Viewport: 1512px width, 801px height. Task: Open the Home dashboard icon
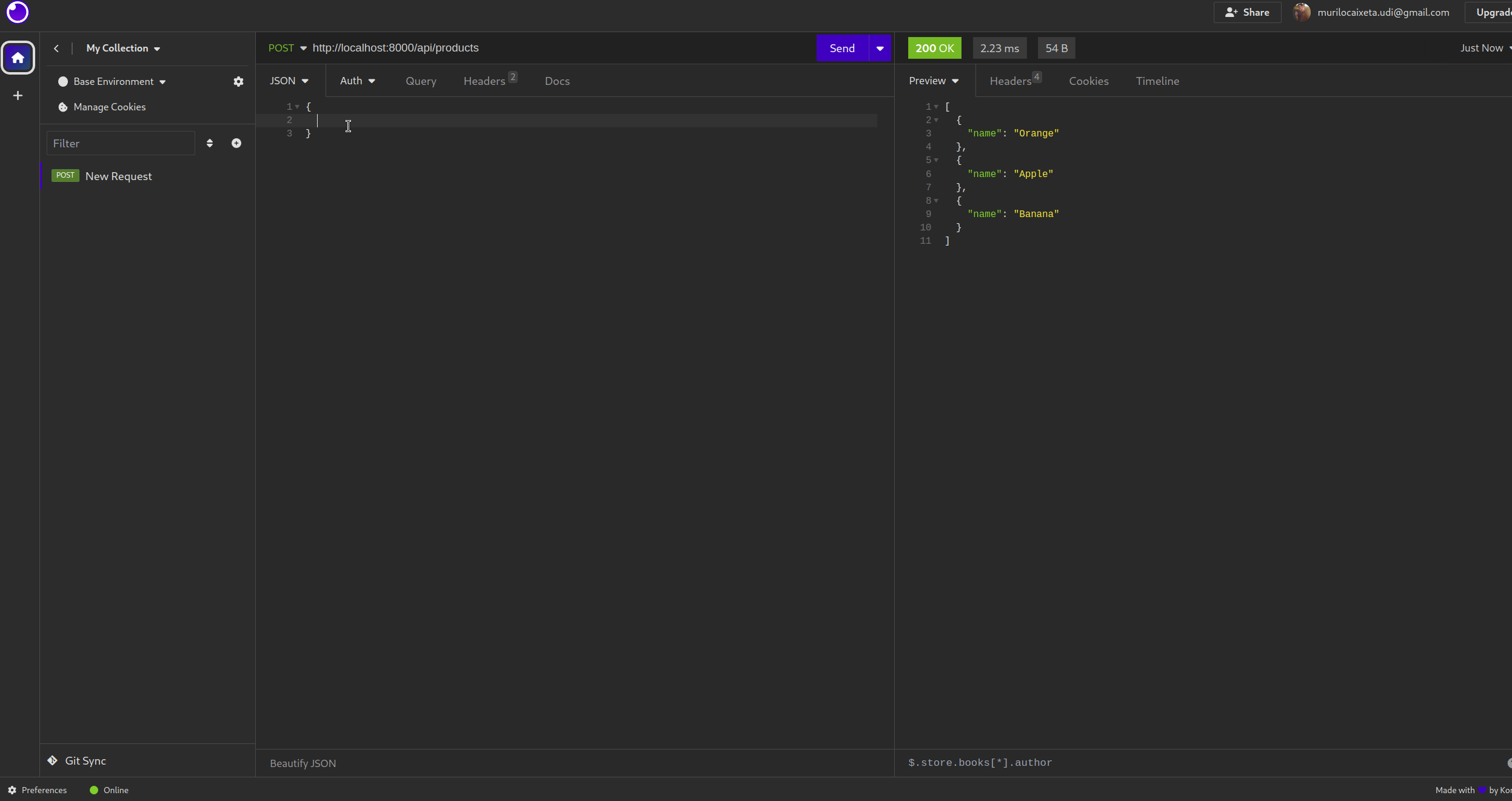pos(18,58)
